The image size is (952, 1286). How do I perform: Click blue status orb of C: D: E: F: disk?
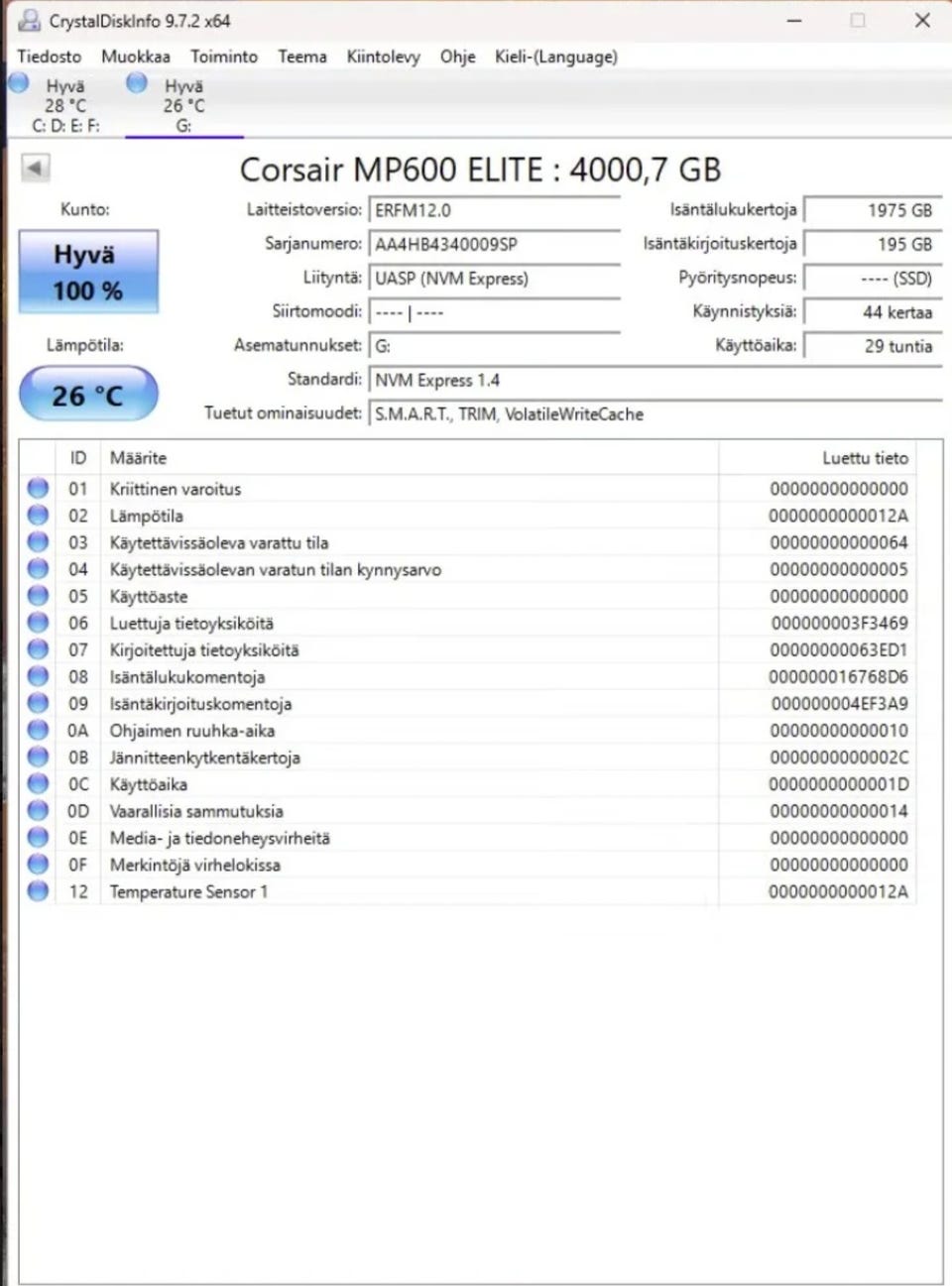pos(18,83)
